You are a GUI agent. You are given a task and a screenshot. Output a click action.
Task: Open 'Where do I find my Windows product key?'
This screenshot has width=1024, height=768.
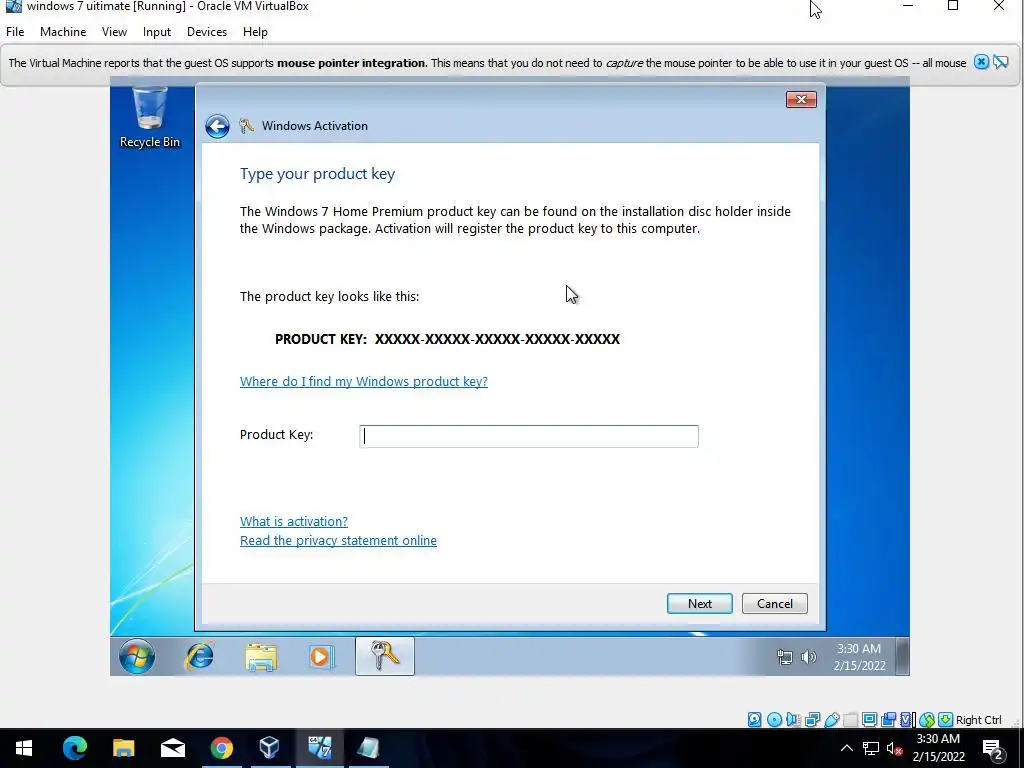coord(364,381)
